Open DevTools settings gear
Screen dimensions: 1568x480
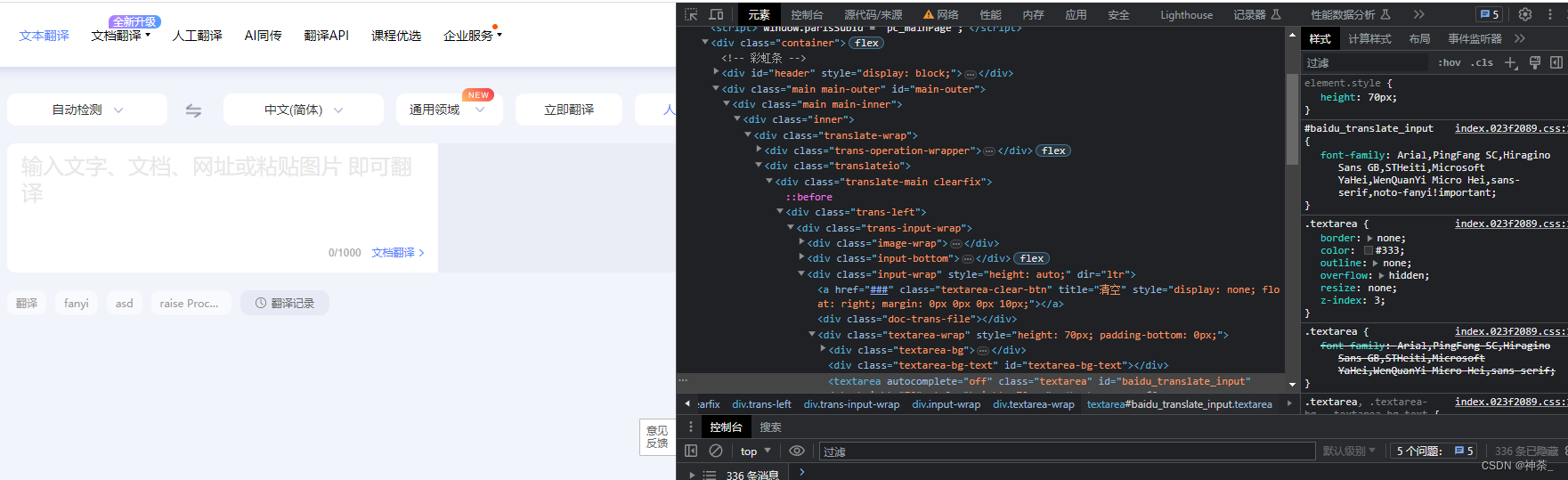[x=1525, y=14]
